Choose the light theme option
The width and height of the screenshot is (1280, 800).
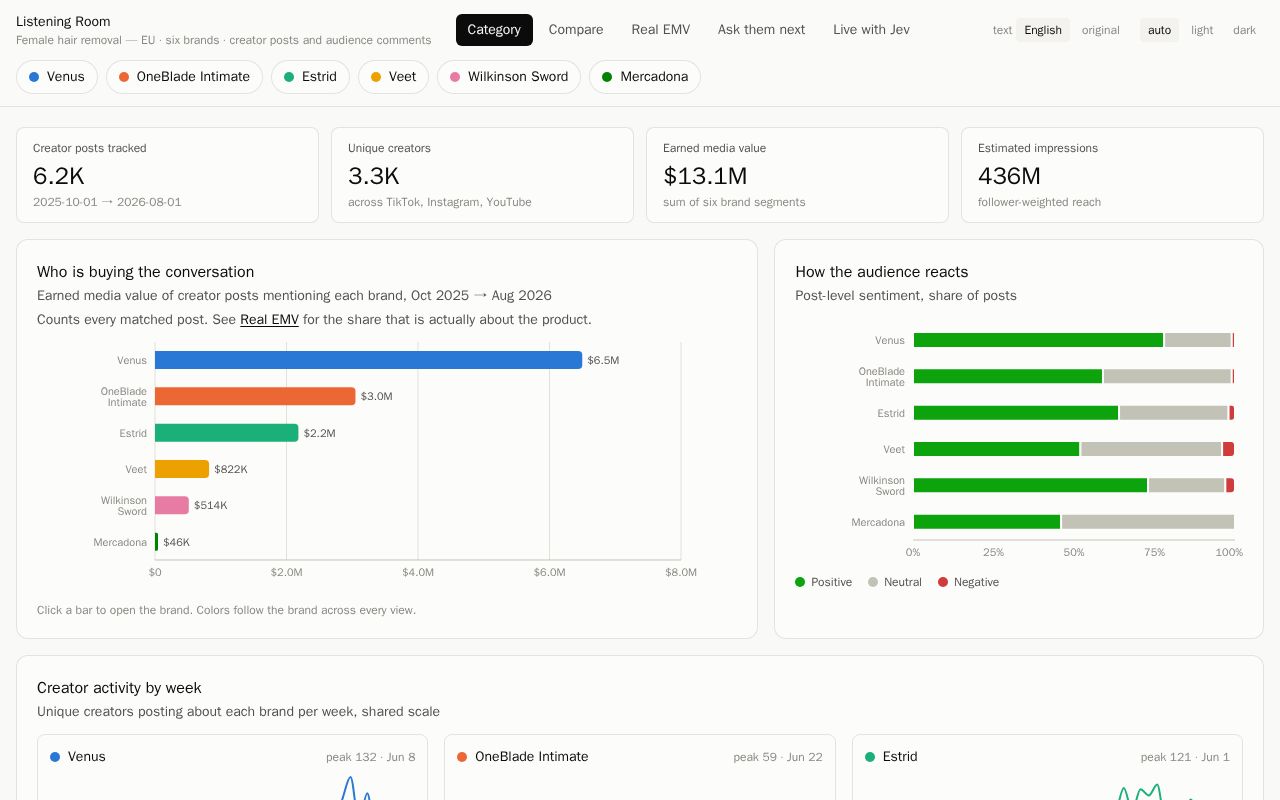[1202, 30]
